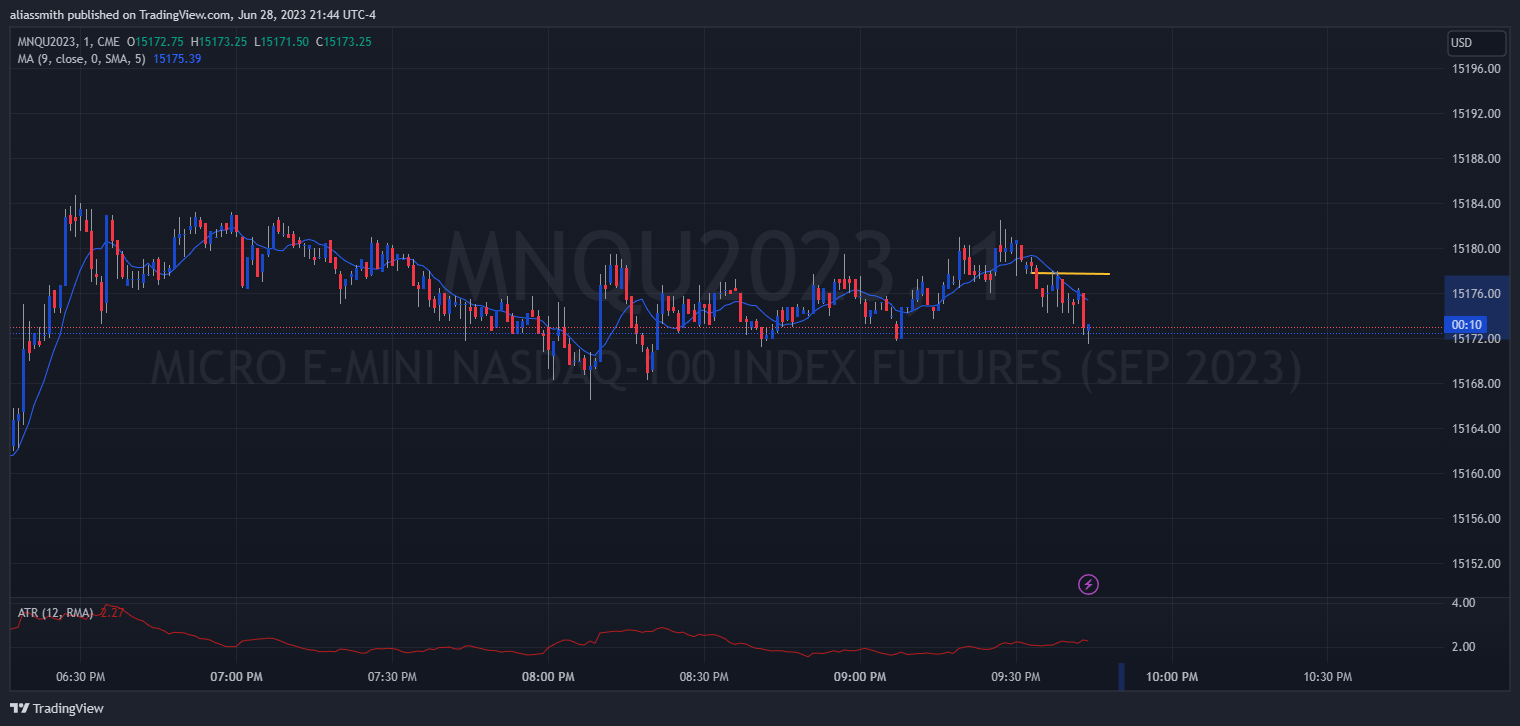The width and height of the screenshot is (1520, 726).
Task: Select the yellow horizontal line drawing
Action: [1071, 273]
